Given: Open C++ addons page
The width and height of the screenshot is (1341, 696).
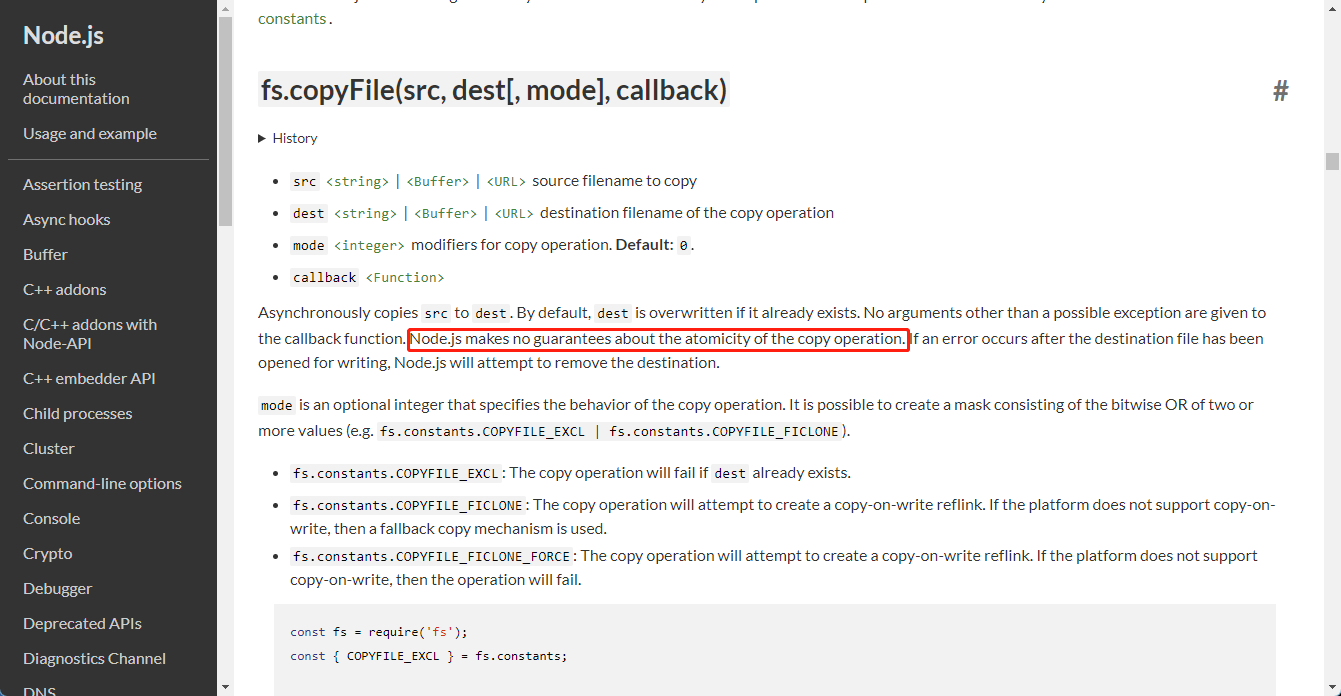Looking at the screenshot, I should [x=64, y=290].
